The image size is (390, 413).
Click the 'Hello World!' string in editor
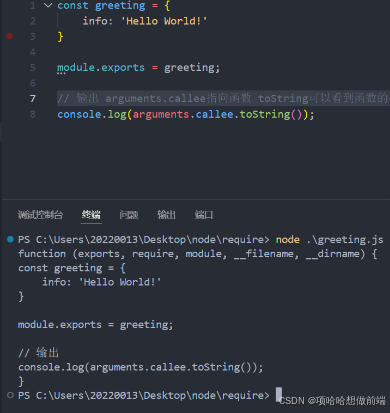(x=164, y=21)
